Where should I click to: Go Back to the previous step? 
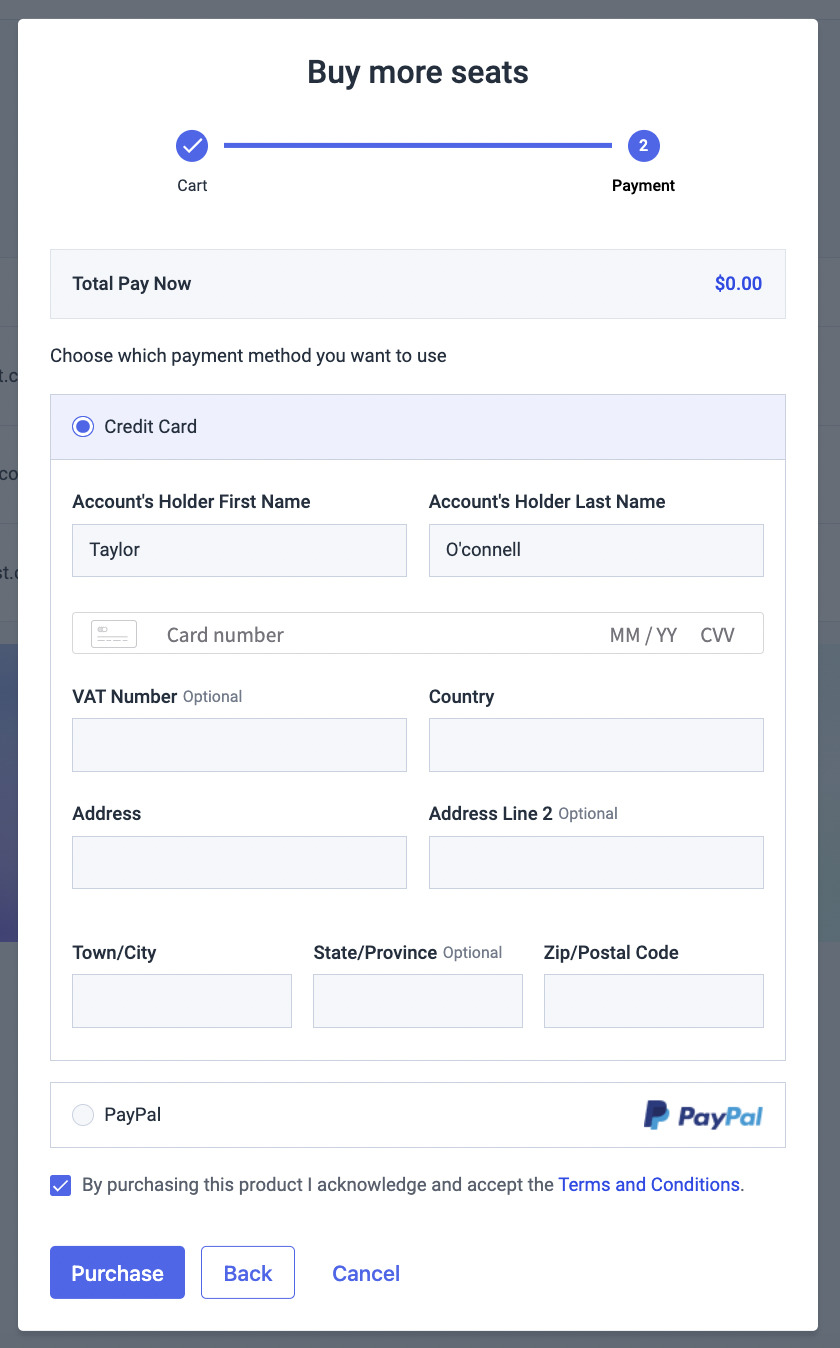[248, 1273]
